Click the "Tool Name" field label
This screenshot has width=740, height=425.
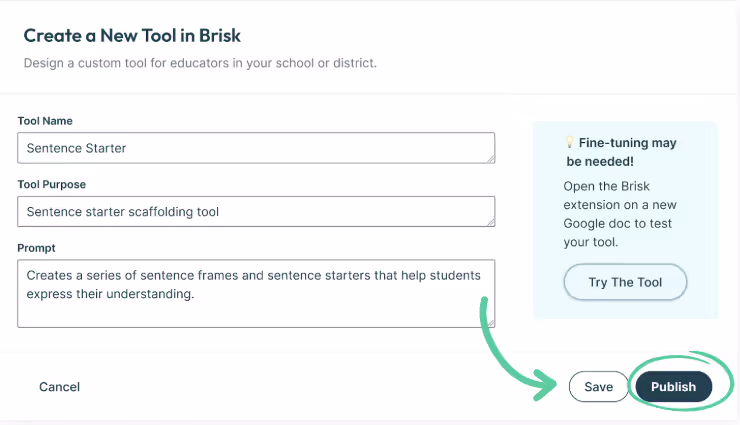pyautogui.click(x=45, y=121)
